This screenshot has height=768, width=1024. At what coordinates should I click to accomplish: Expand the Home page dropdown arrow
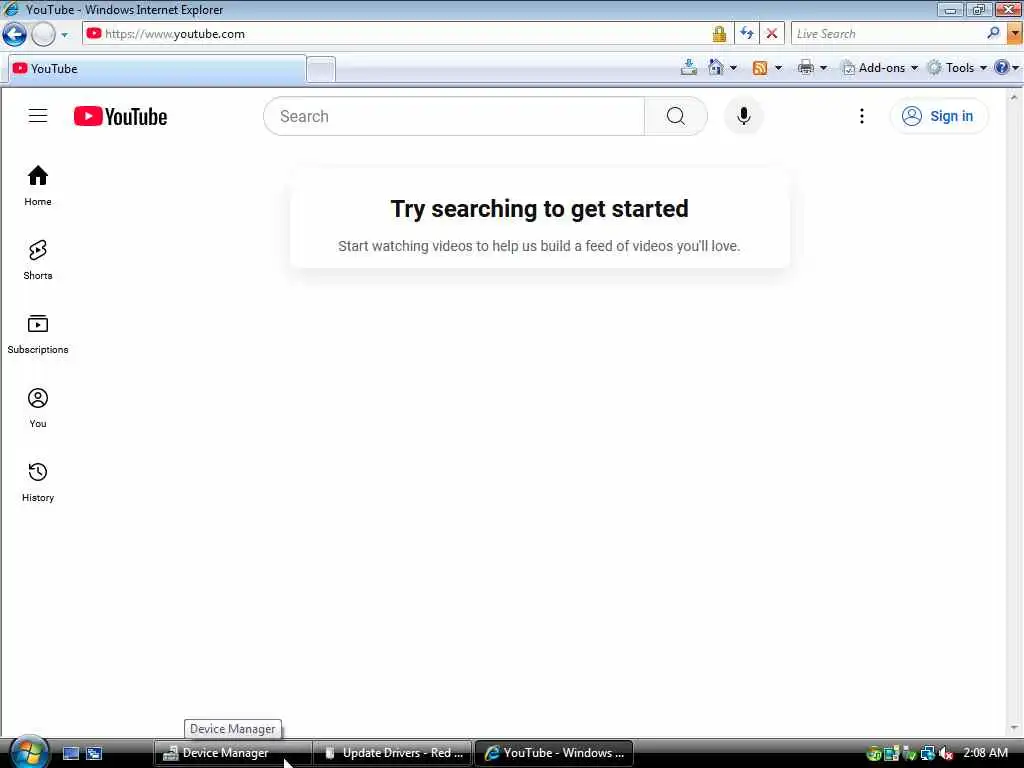coord(733,68)
